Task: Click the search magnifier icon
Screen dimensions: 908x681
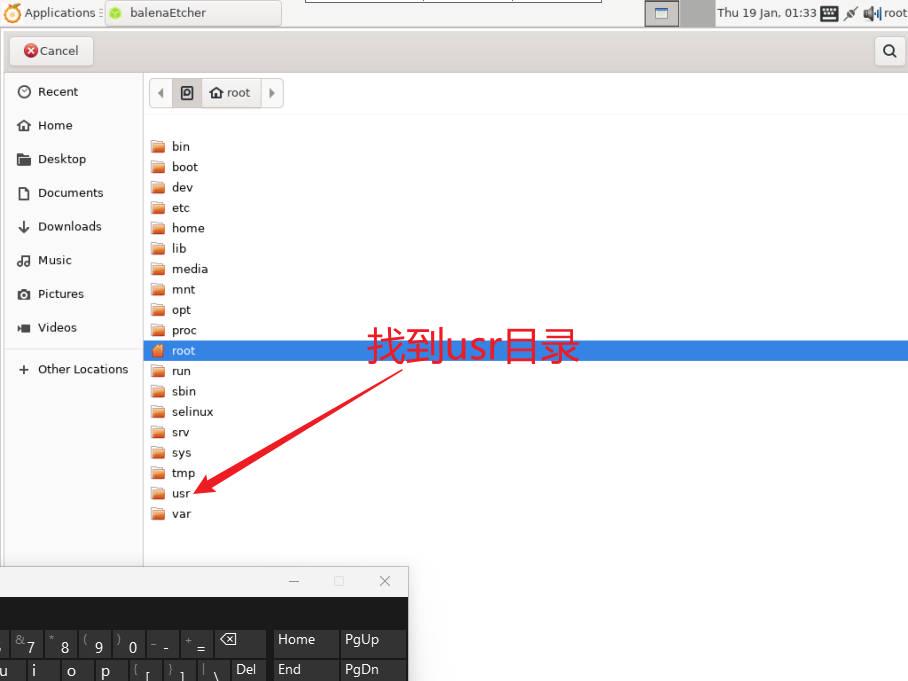Action: tap(889, 51)
